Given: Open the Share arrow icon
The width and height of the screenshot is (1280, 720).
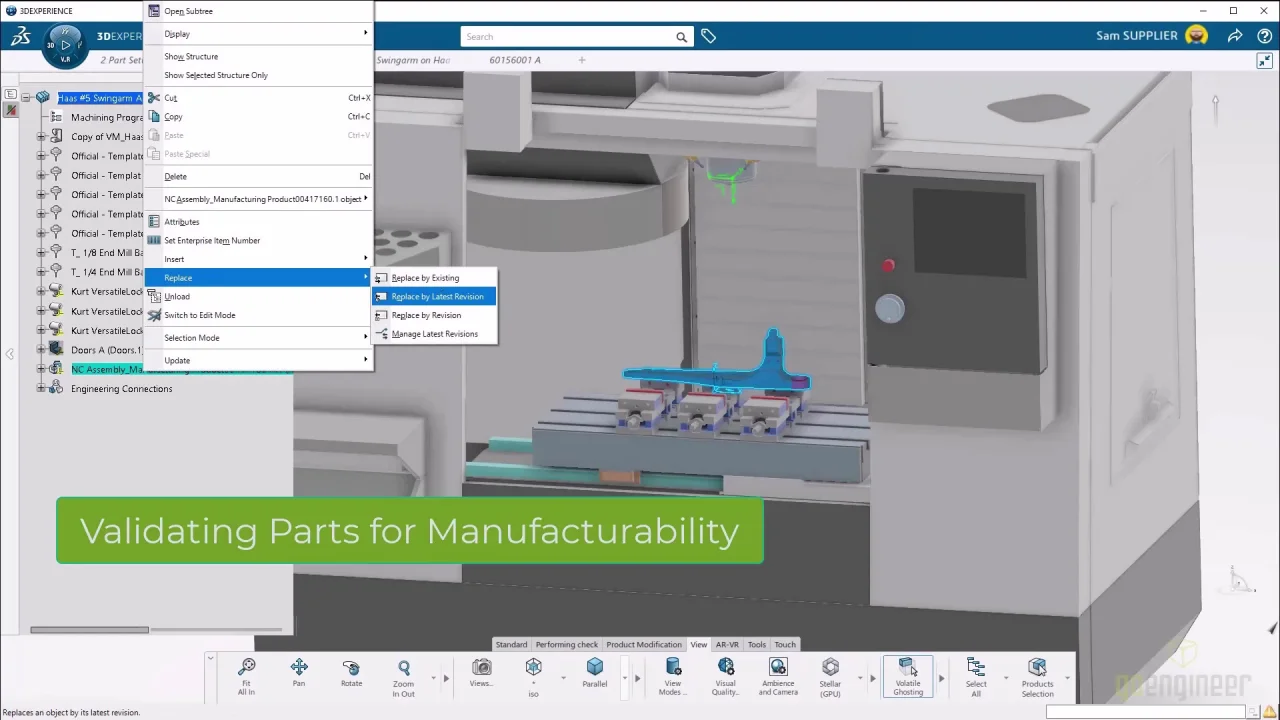Looking at the screenshot, I should click(x=1235, y=36).
